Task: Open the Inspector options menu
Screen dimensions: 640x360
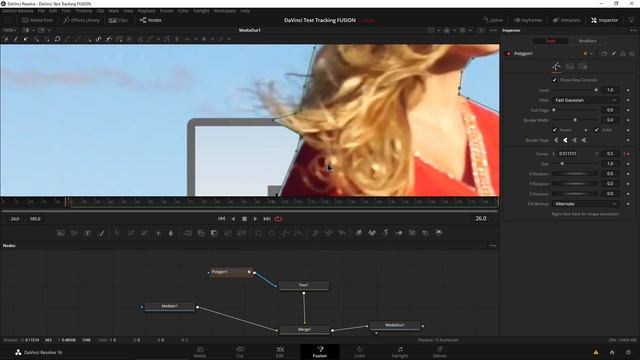Action: click(x=633, y=30)
